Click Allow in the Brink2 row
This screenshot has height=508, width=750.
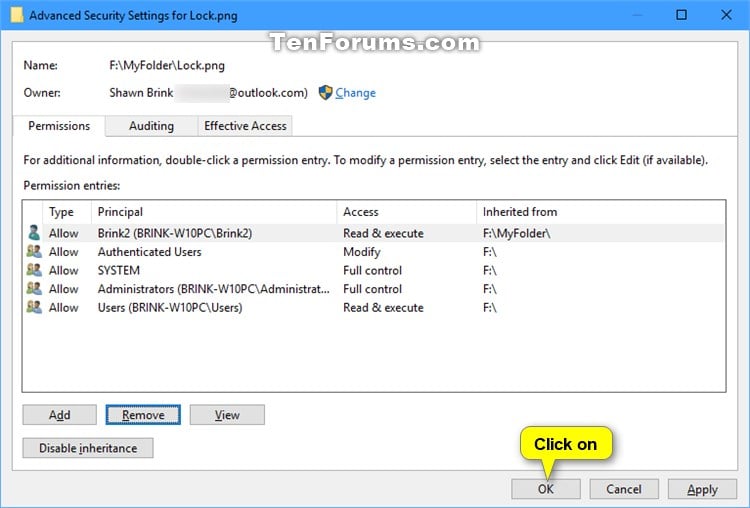coord(64,233)
